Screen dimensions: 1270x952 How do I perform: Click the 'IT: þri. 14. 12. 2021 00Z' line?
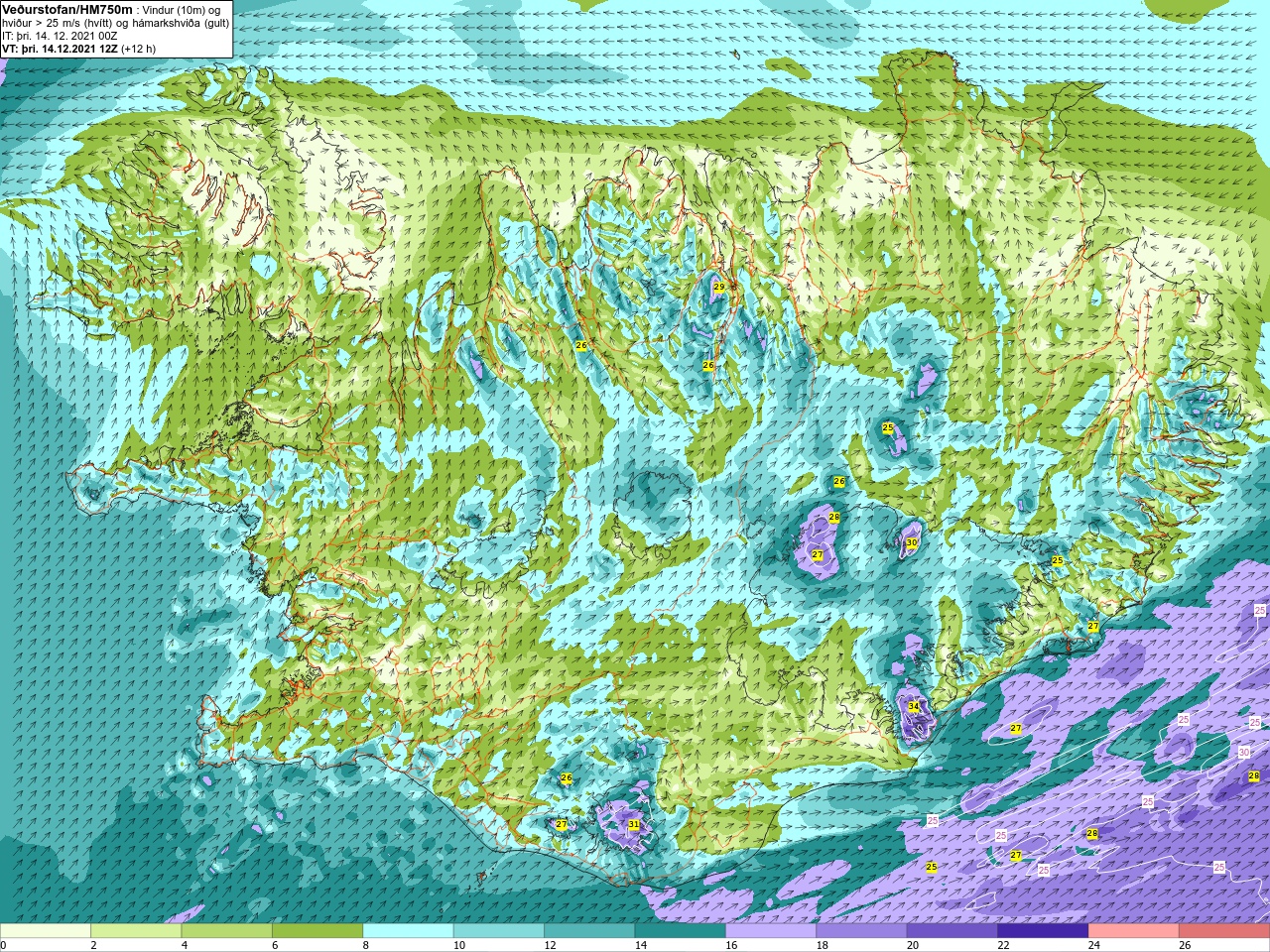[60, 36]
